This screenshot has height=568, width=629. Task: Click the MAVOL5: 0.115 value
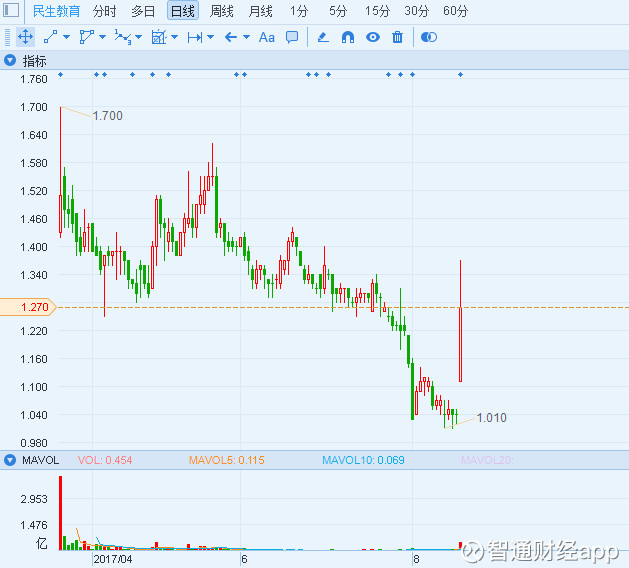[227, 460]
